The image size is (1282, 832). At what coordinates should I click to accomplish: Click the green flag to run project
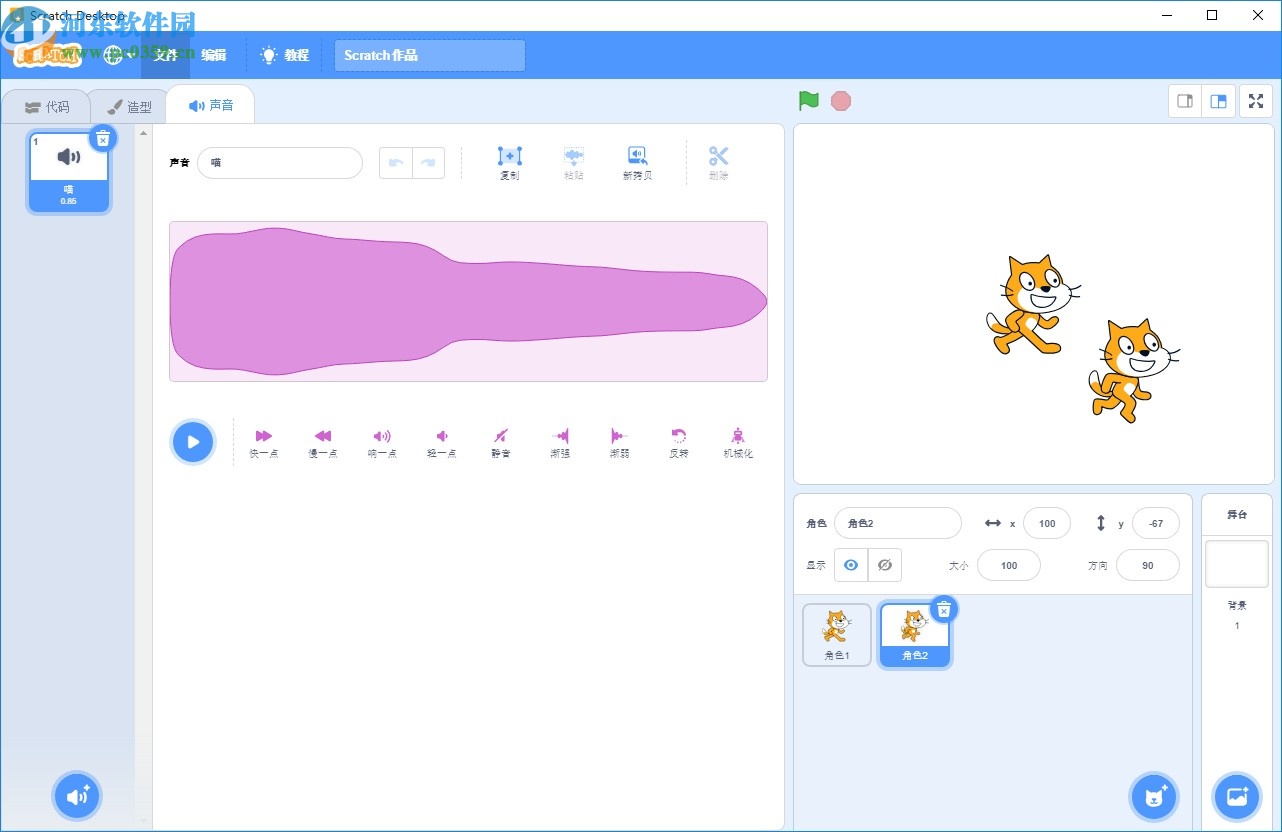coord(808,100)
